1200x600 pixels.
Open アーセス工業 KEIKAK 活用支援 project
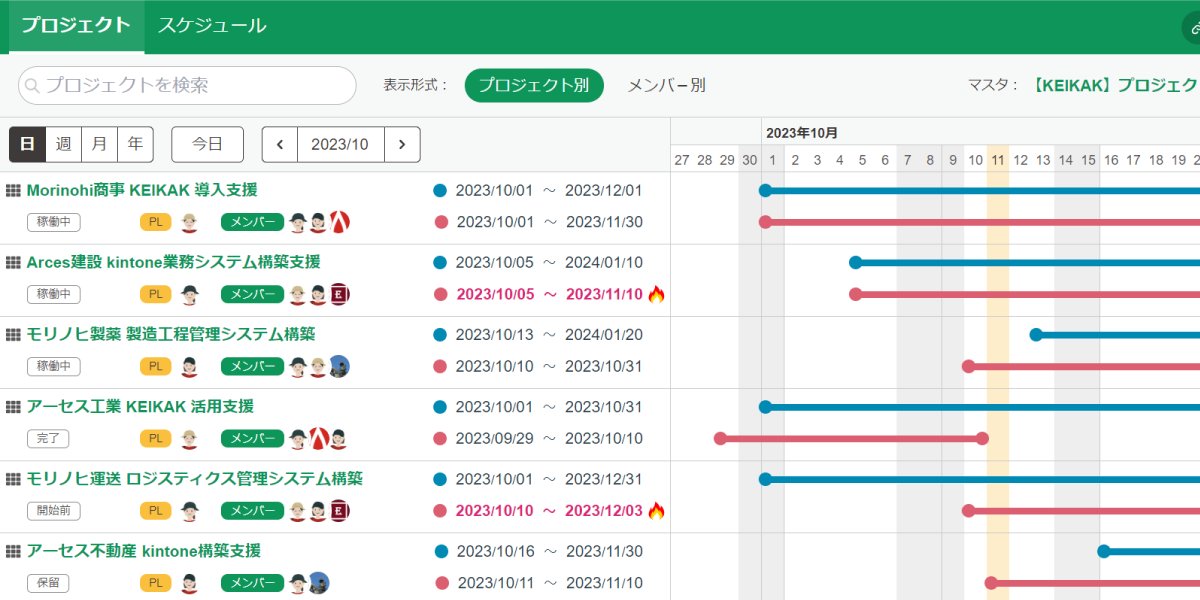tap(140, 406)
